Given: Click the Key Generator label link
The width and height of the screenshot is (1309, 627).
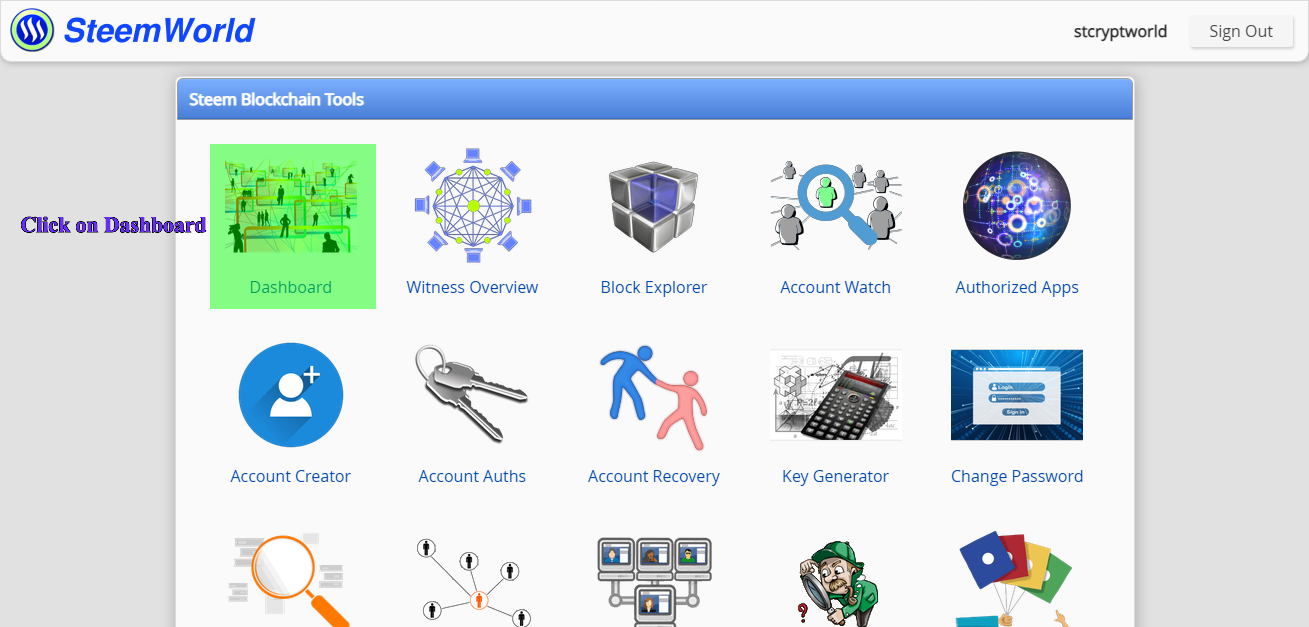Looking at the screenshot, I should click(x=836, y=476).
